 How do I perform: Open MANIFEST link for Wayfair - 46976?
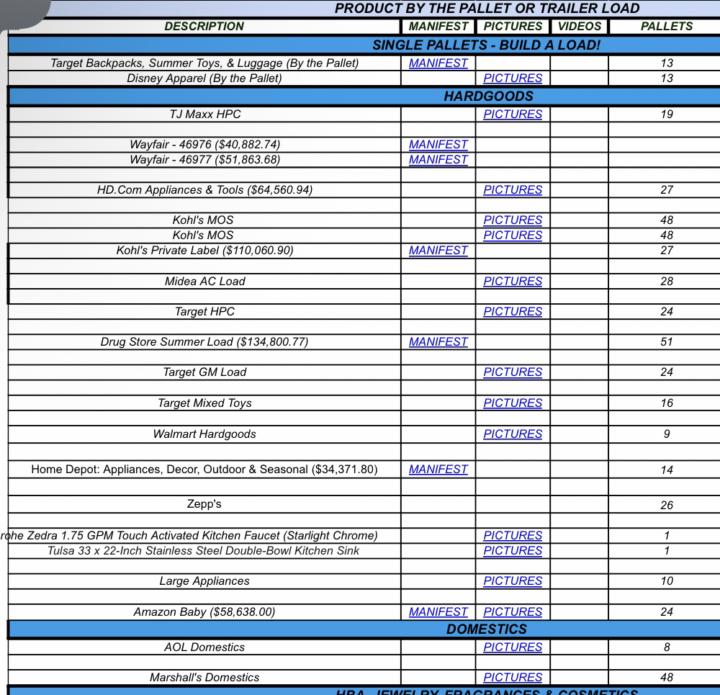[438, 145]
